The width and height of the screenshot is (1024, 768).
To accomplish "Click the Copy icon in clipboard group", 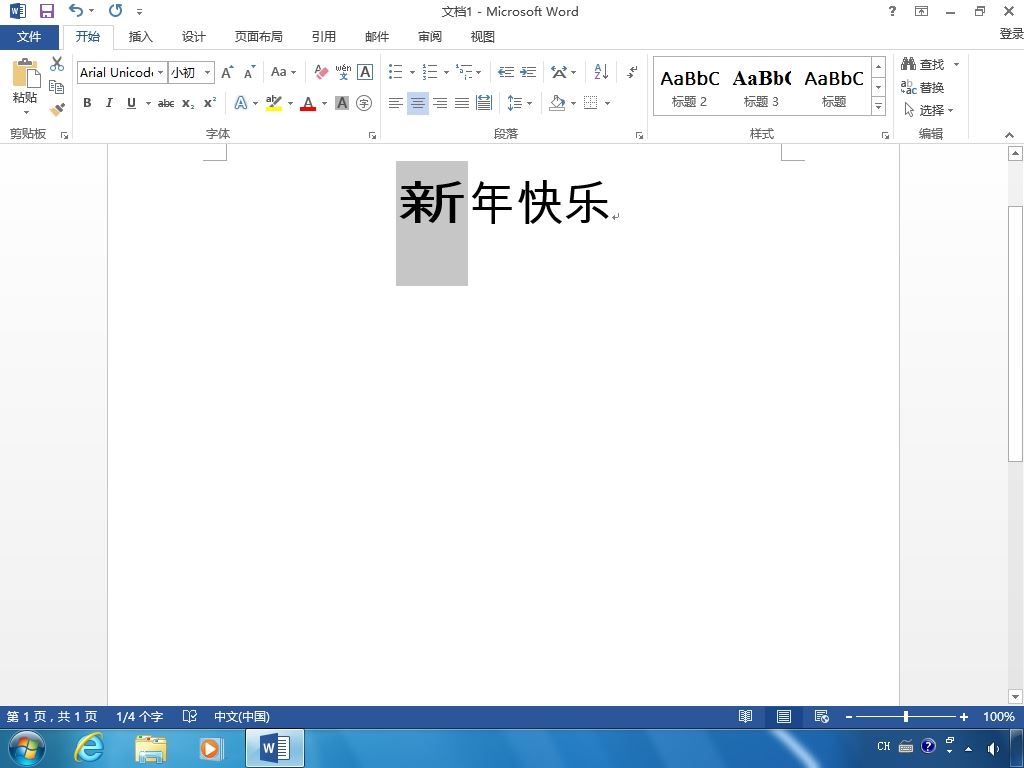I will (57, 87).
